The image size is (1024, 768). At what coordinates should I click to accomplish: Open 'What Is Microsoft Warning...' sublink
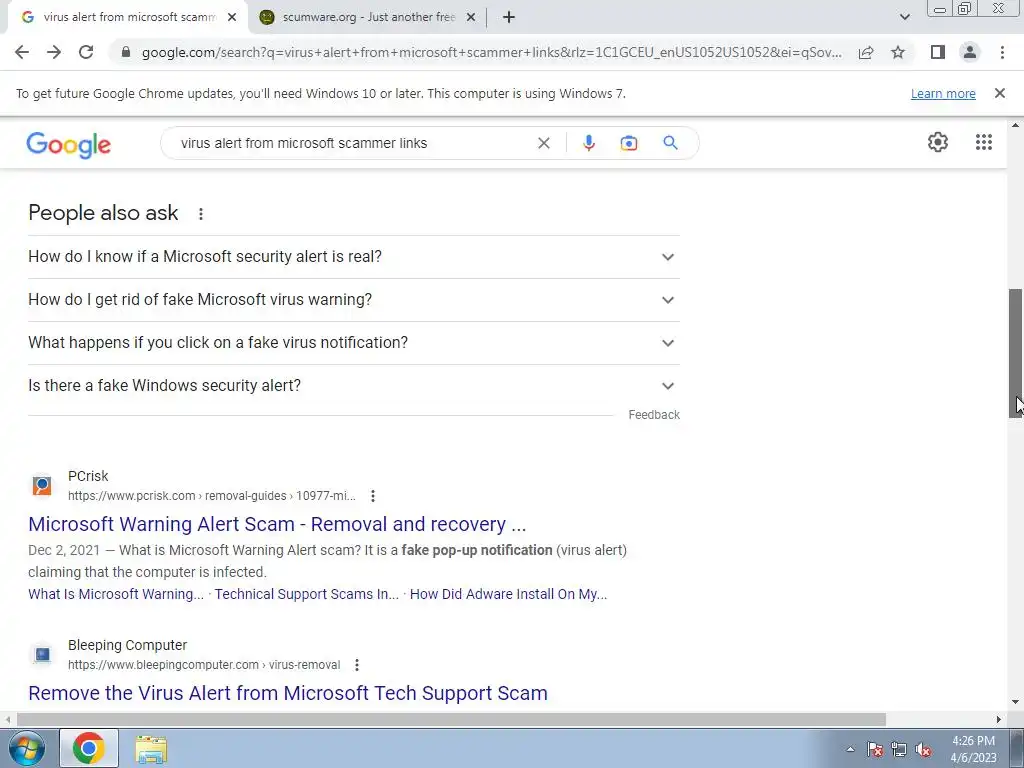click(x=116, y=594)
